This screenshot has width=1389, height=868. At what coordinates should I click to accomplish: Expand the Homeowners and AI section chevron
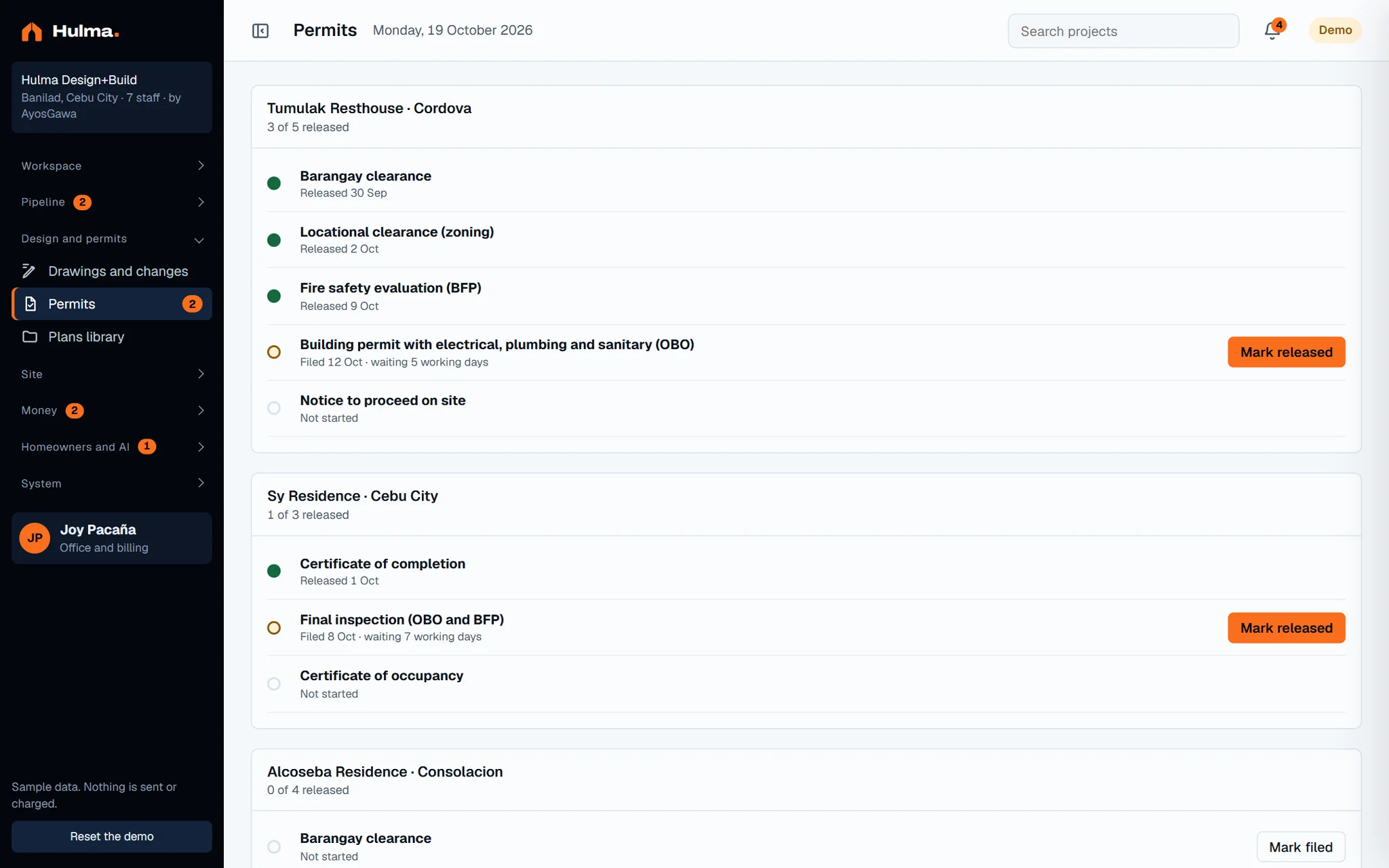pyautogui.click(x=201, y=447)
